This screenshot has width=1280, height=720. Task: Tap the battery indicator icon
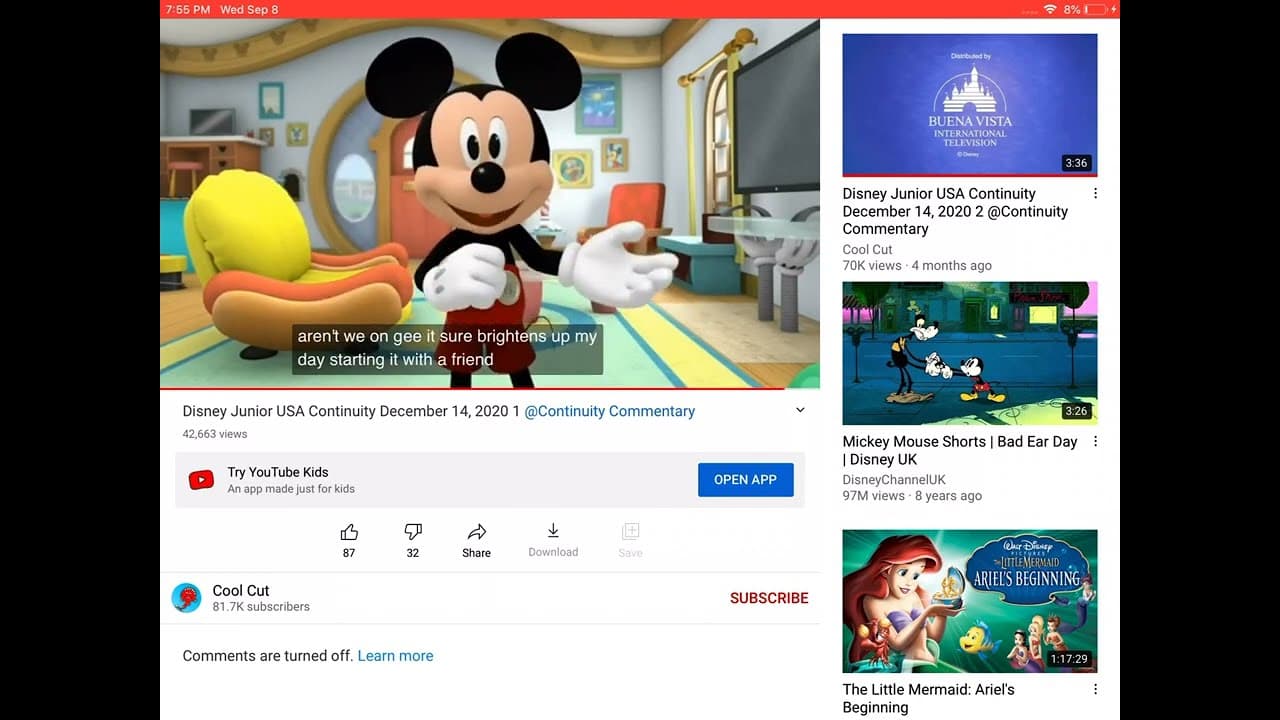click(1096, 9)
